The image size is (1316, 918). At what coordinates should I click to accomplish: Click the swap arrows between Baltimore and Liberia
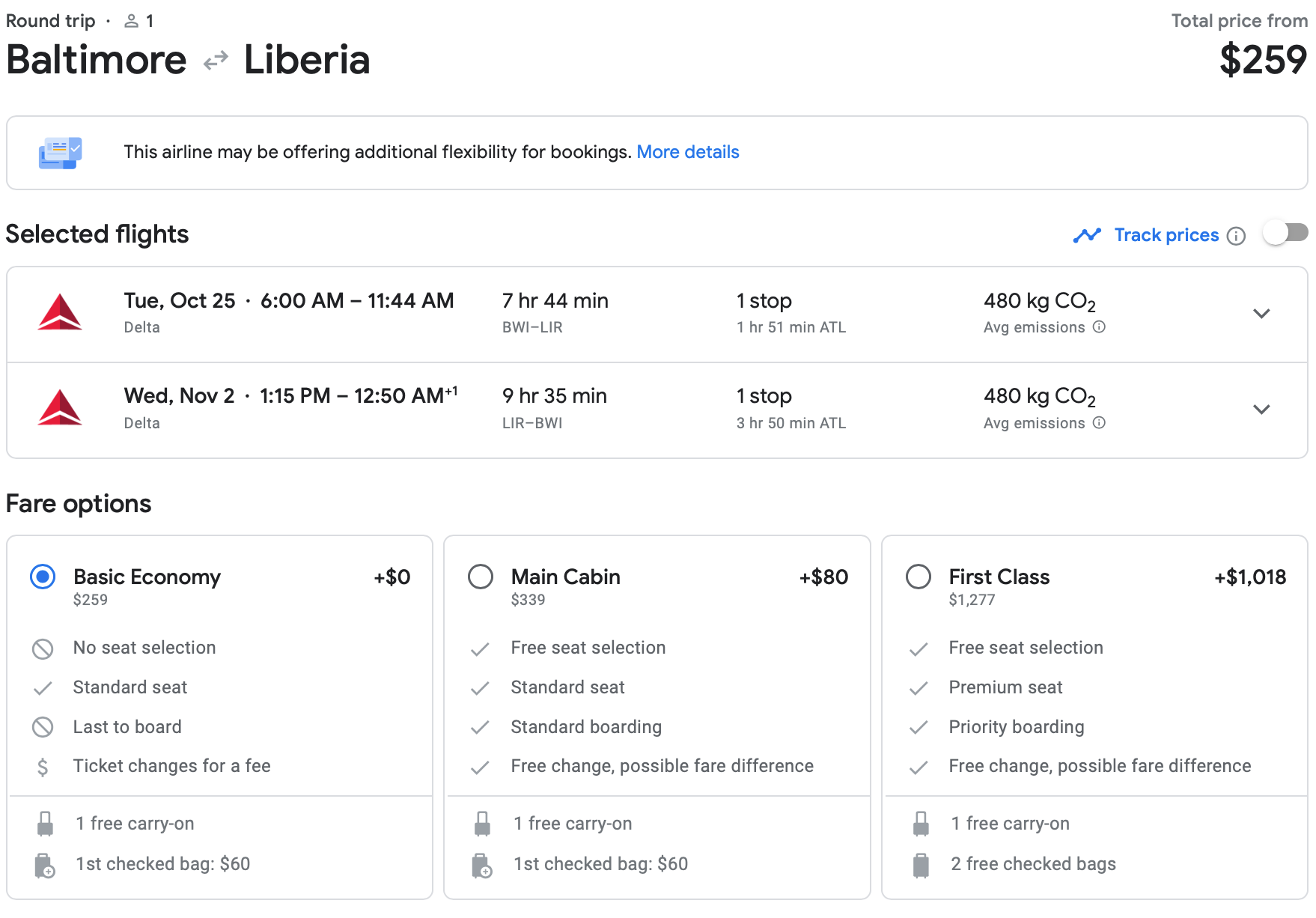point(215,59)
